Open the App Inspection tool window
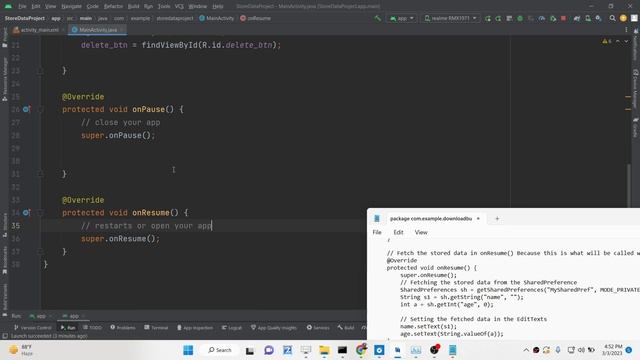The image size is (640, 360). [195, 328]
